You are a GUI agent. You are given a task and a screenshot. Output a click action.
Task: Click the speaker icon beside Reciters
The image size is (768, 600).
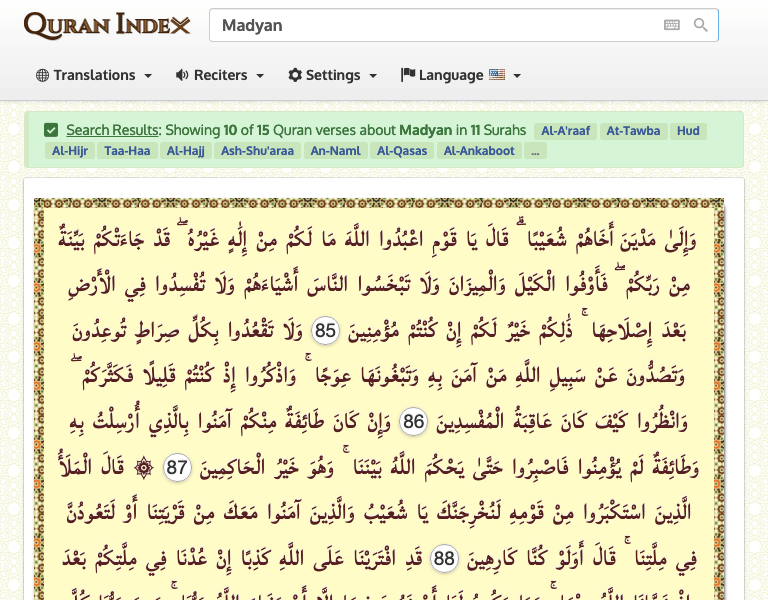tap(182, 75)
